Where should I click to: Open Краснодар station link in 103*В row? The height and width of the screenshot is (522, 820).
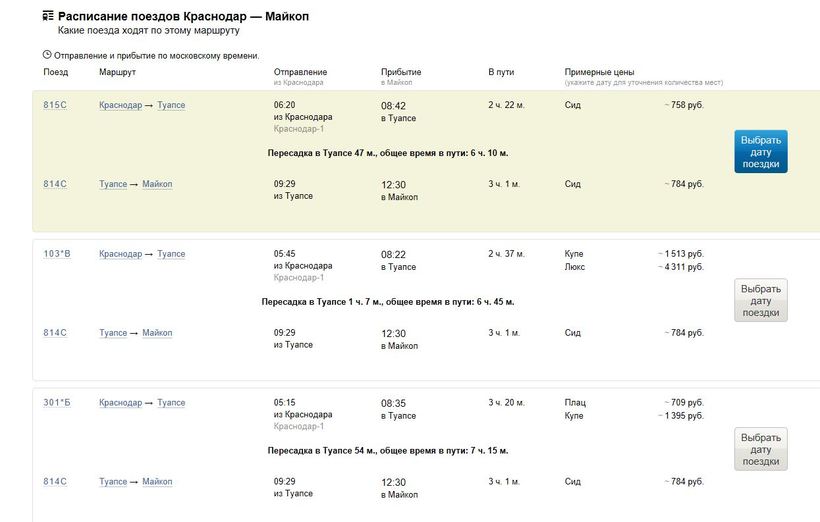pyautogui.click(x=120, y=254)
